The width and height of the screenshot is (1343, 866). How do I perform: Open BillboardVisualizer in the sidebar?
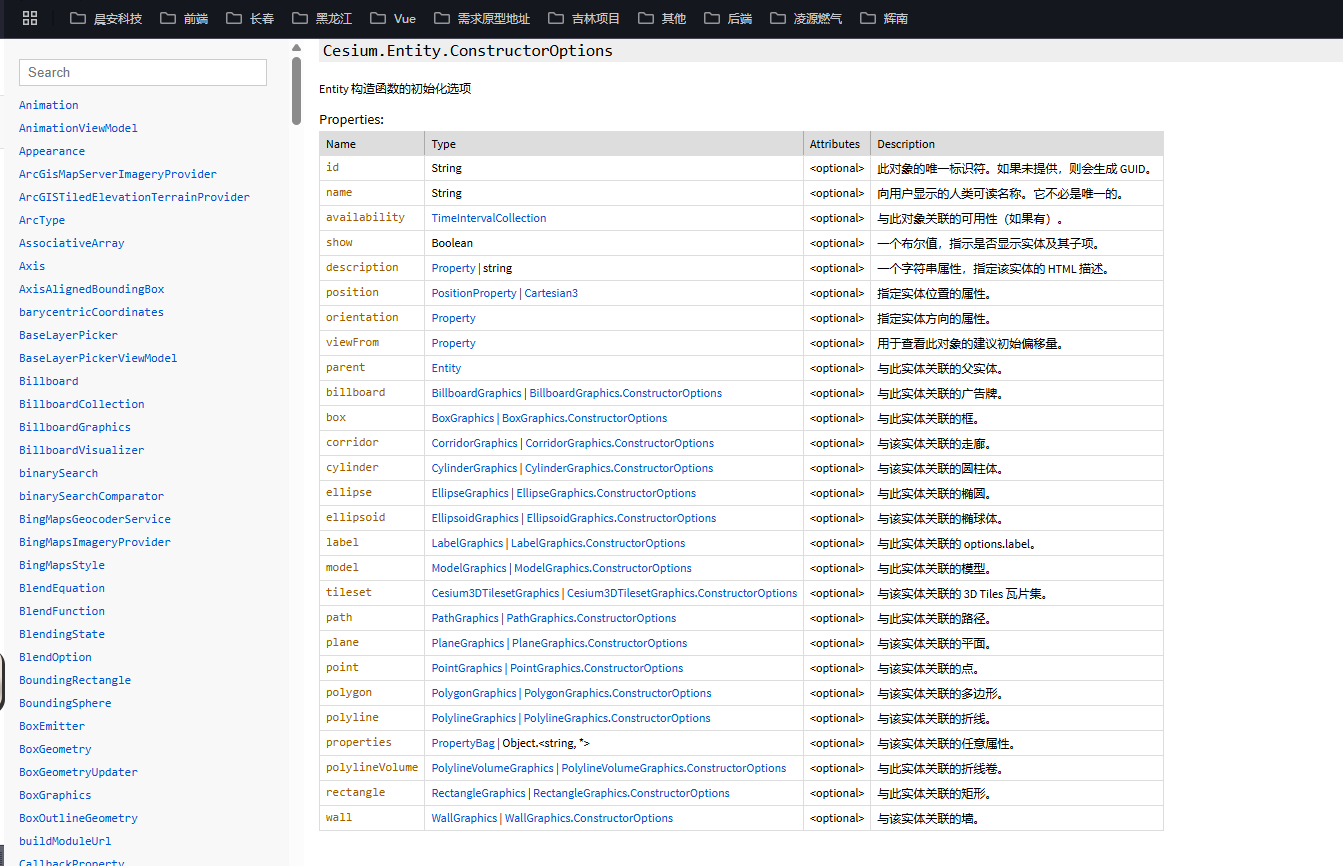82,450
